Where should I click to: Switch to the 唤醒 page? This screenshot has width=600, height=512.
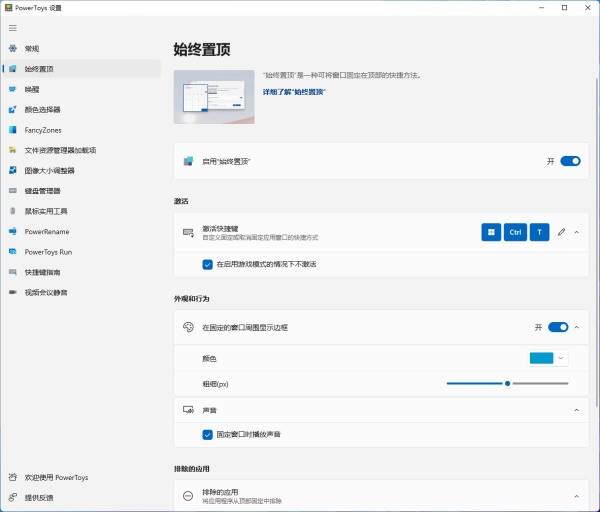pos(81,89)
